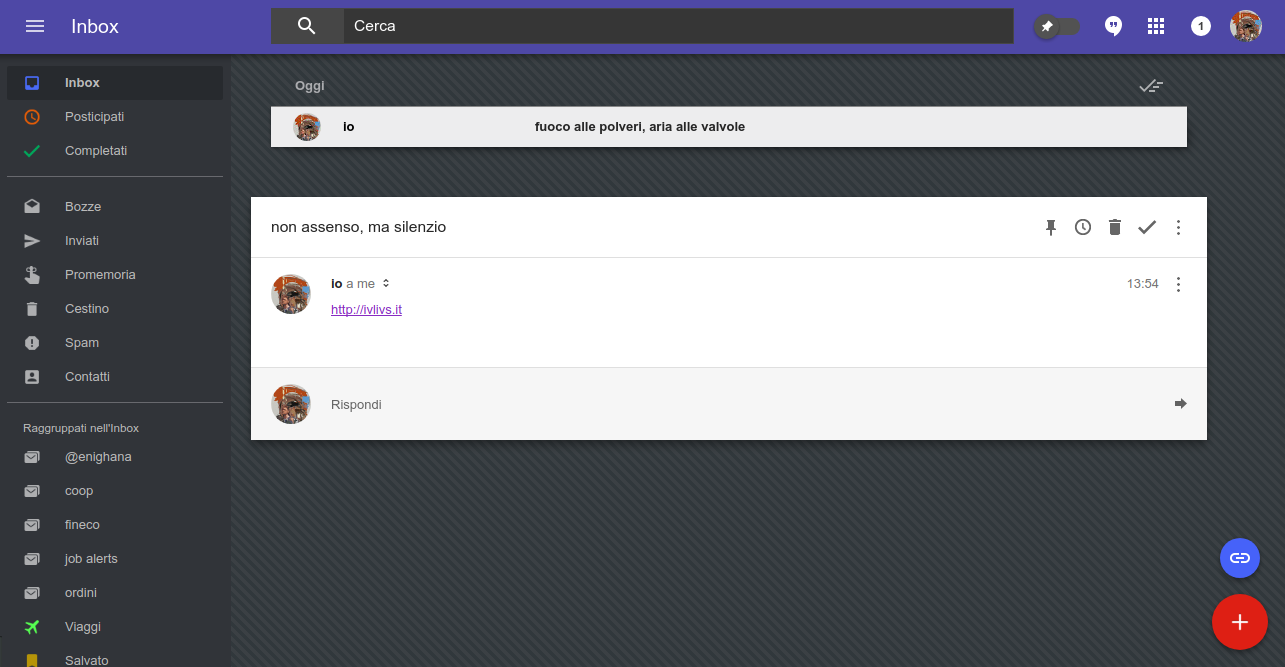The width and height of the screenshot is (1285, 667).
Task: Click the Spam exclamation icon
Action: click(32, 343)
